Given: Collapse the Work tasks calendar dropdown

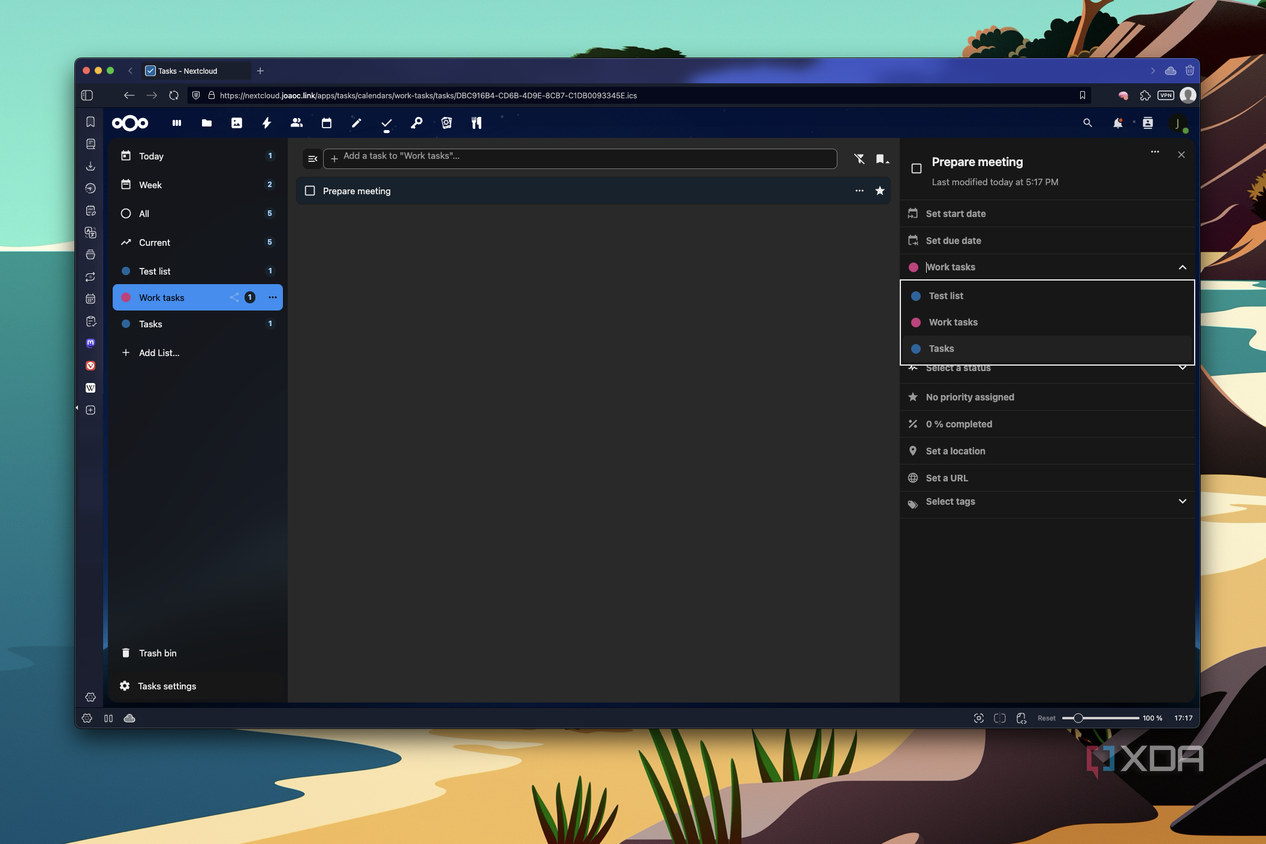Looking at the screenshot, I should [1182, 267].
